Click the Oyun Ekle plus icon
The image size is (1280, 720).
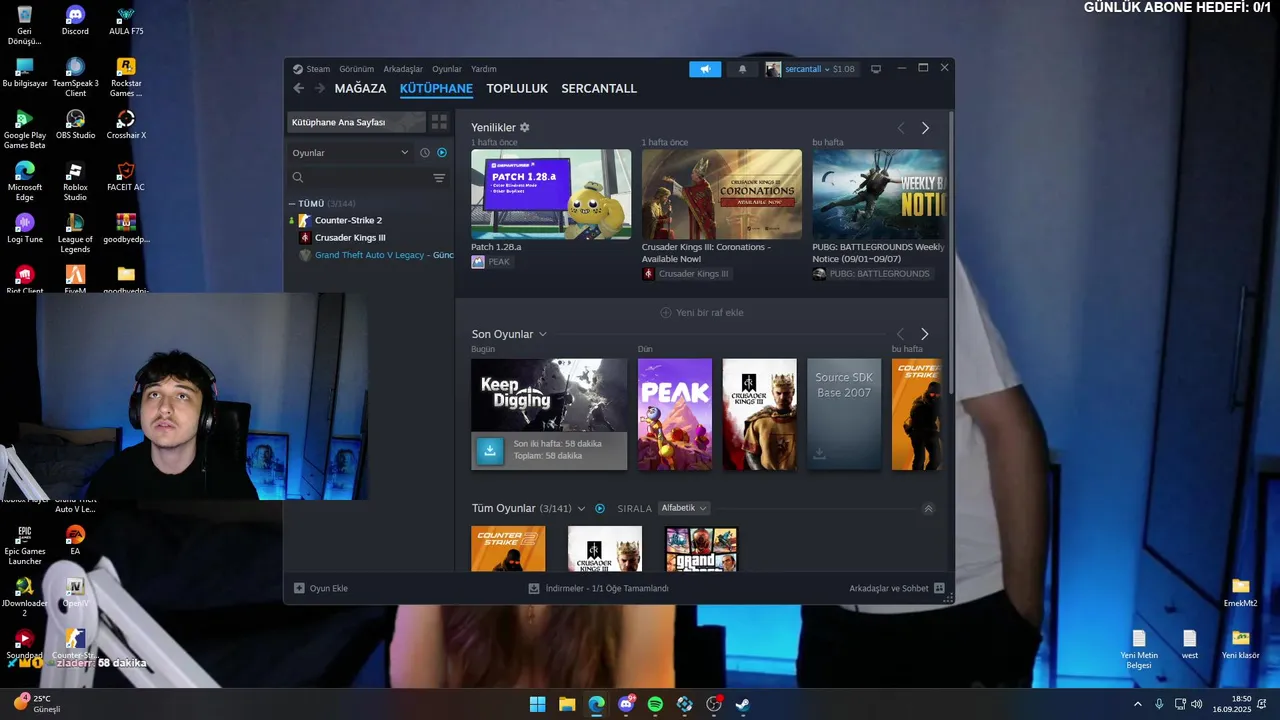point(299,588)
